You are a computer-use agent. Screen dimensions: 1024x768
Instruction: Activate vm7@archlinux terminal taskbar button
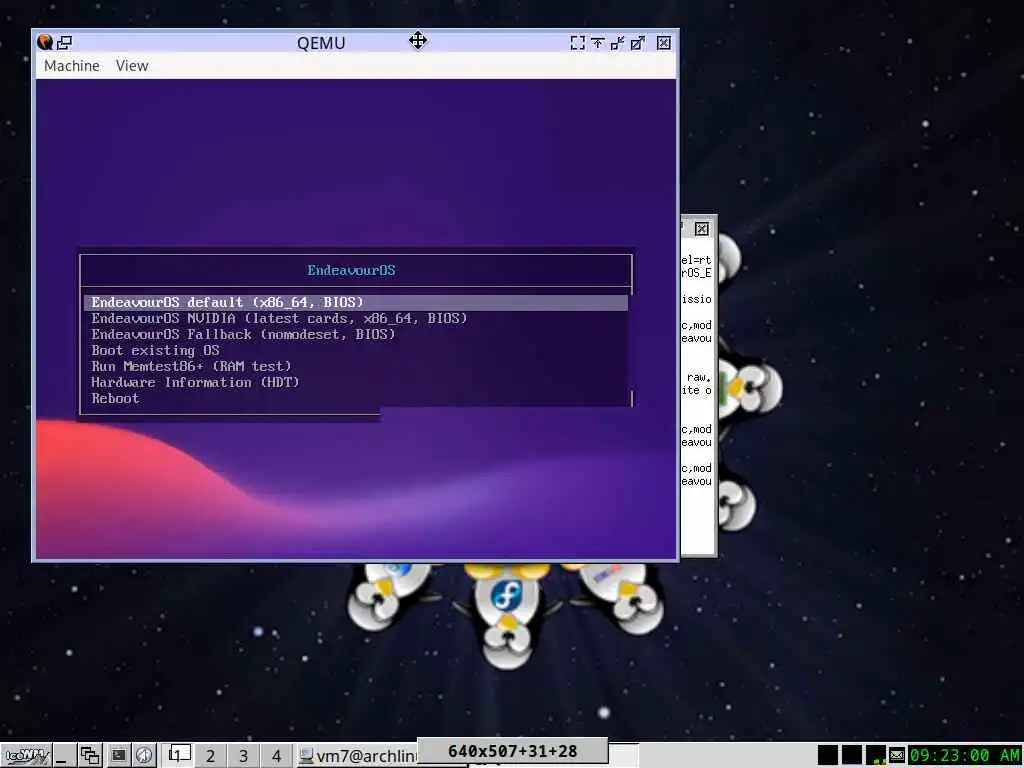pos(357,756)
